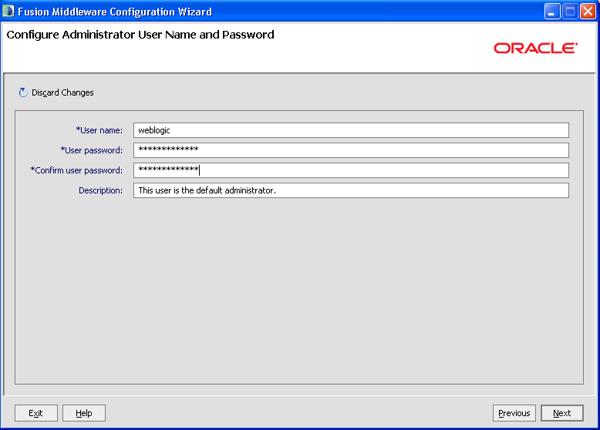This screenshot has width=600, height=430.
Task: Select the Confirm user password field
Action: [350, 170]
